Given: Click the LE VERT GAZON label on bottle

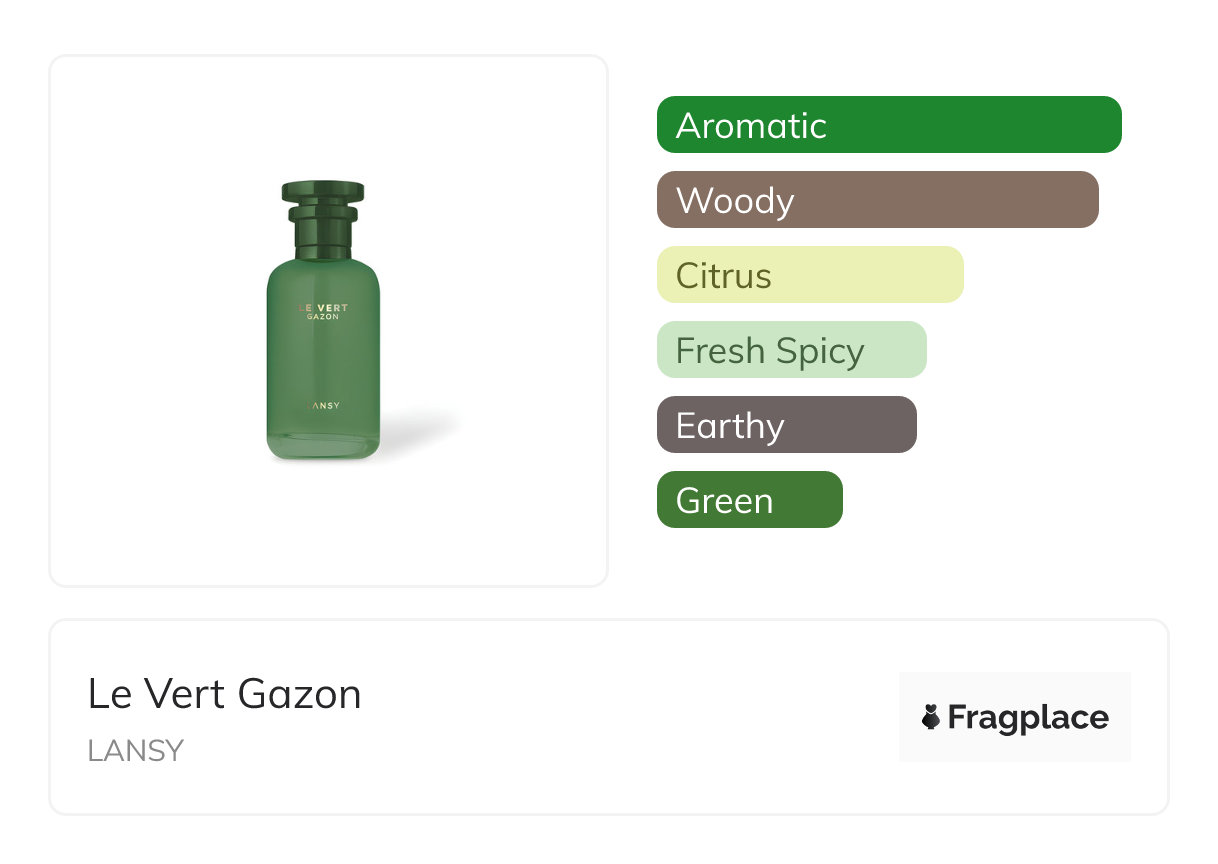Looking at the screenshot, I should pyautogui.click(x=323, y=312).
